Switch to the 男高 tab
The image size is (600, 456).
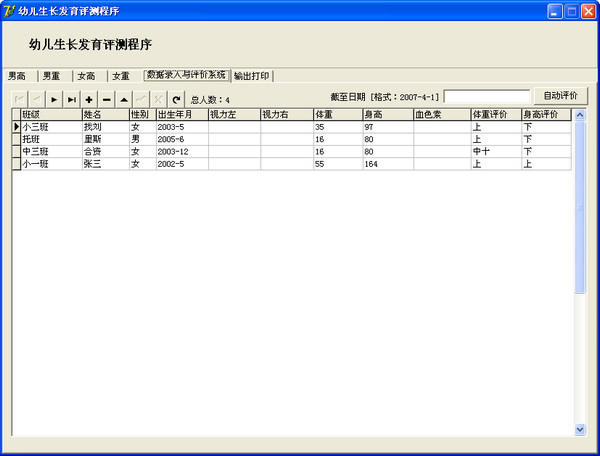pyautogui.click(x=17, y=76)
